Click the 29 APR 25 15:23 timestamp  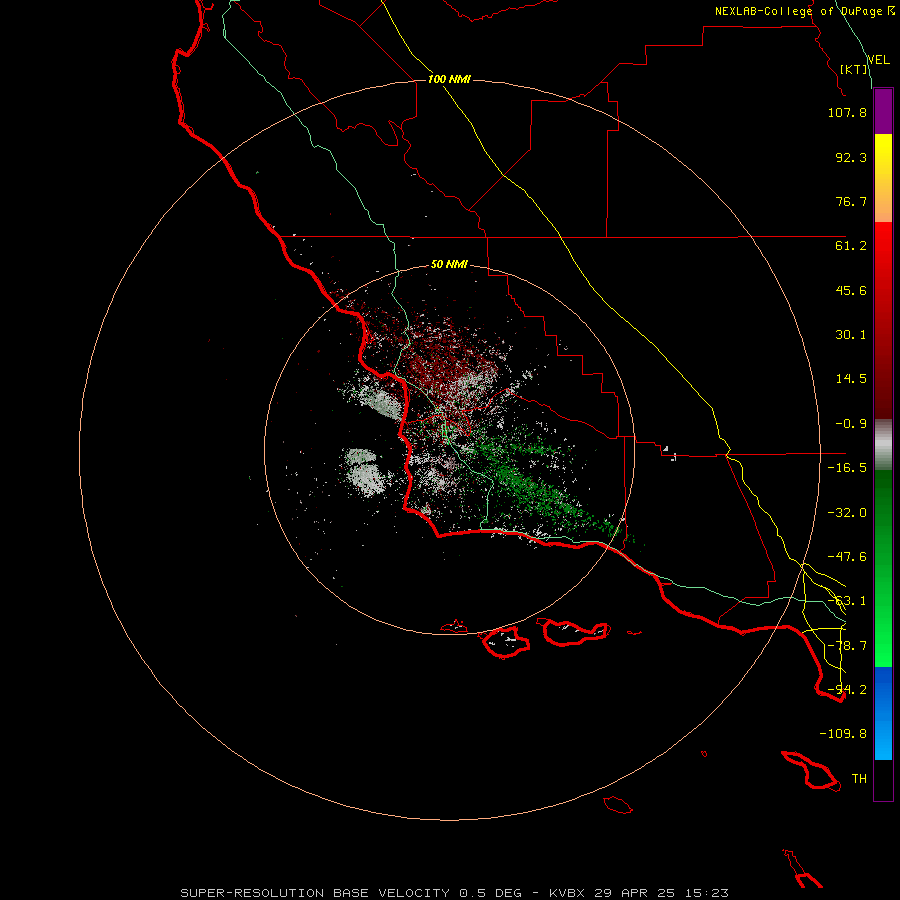point(661,893)
